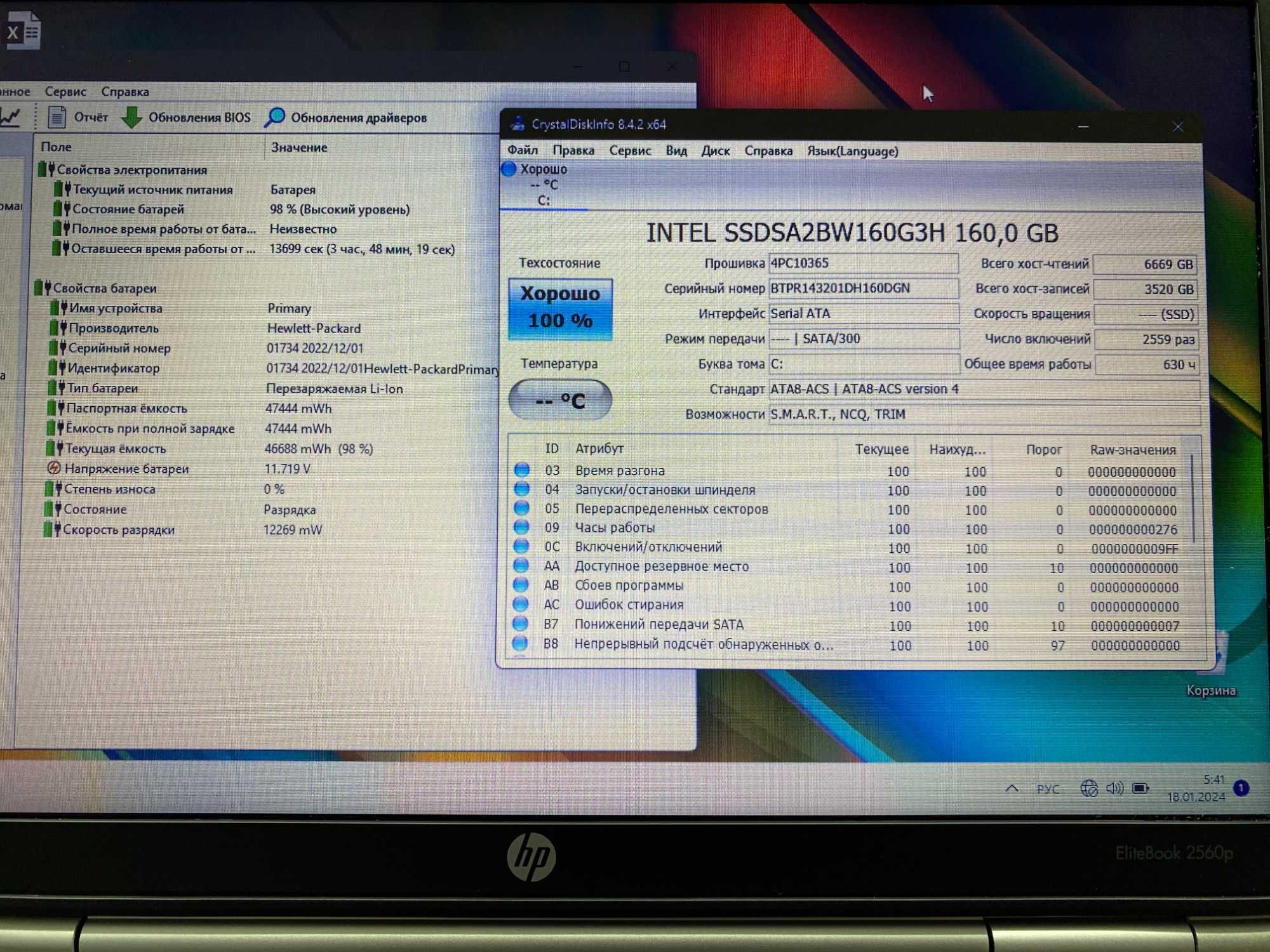Click the blue dot for 0C Включений/отключений
This screenshot has height=952, width=1270.
tap(521, 546)
